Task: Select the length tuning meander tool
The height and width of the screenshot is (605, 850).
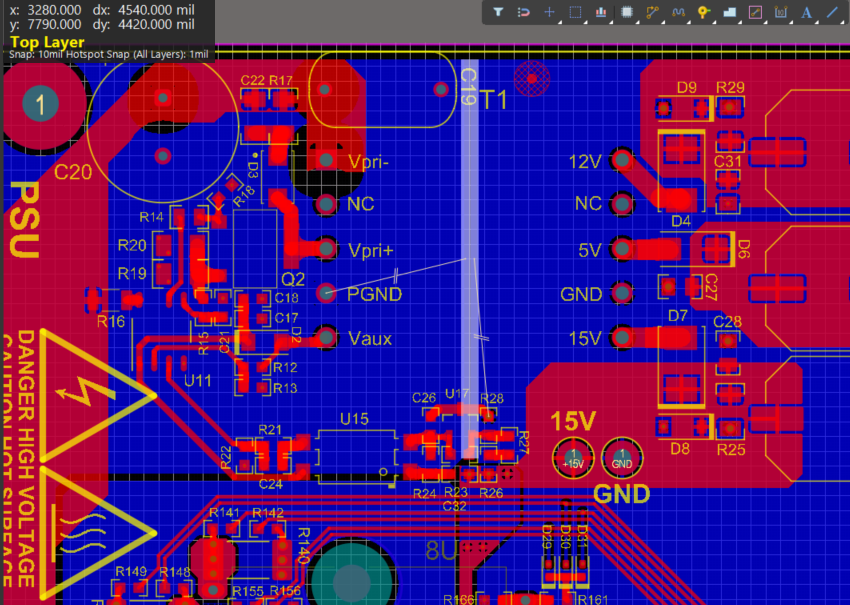Action: click(678, 12)
